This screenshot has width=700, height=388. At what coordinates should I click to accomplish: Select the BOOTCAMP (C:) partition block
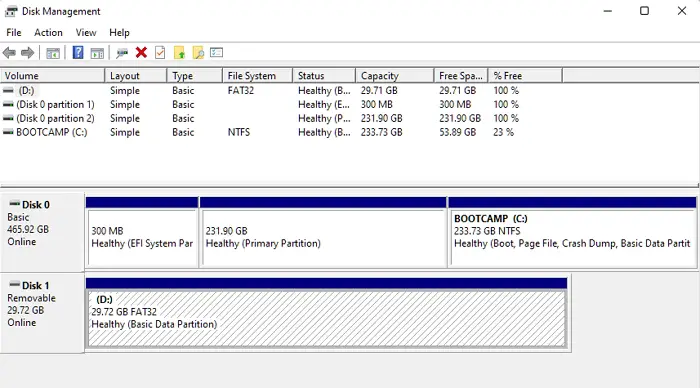[x=572, y=232]
